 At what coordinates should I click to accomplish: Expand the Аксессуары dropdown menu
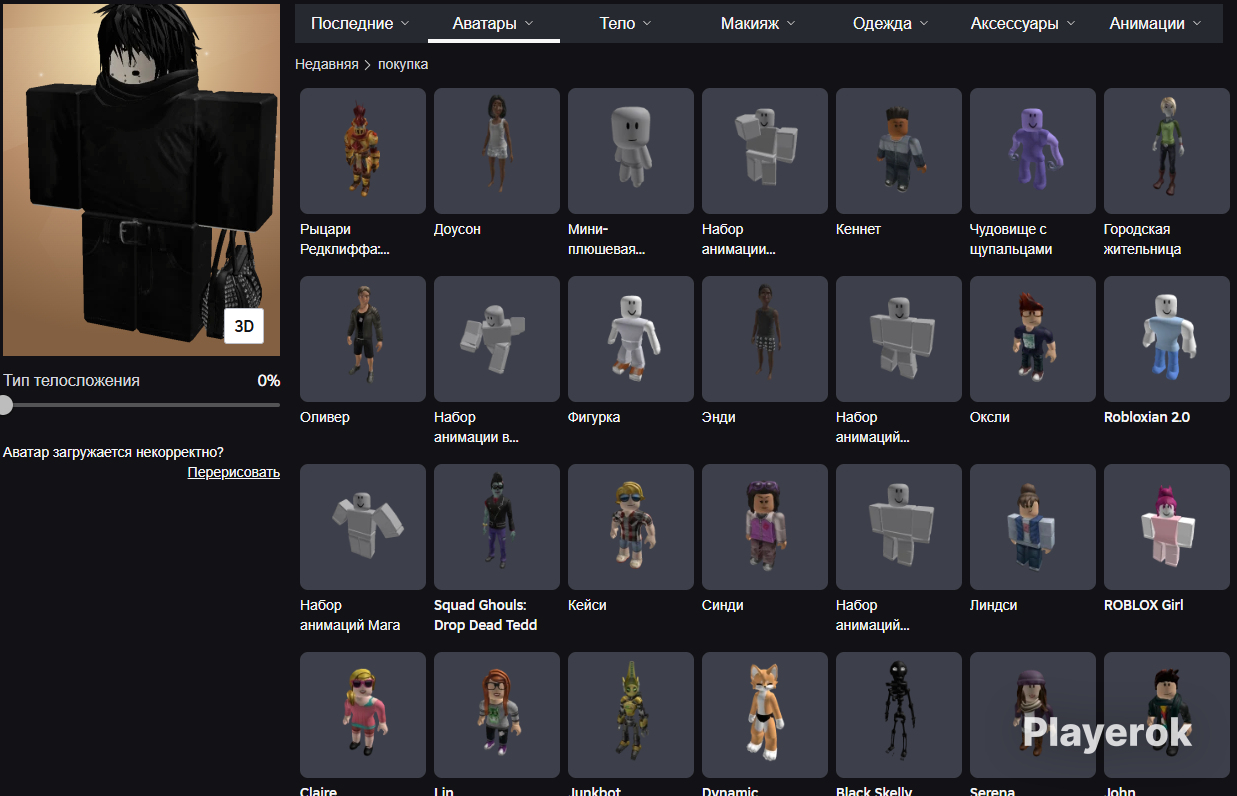1023,23
